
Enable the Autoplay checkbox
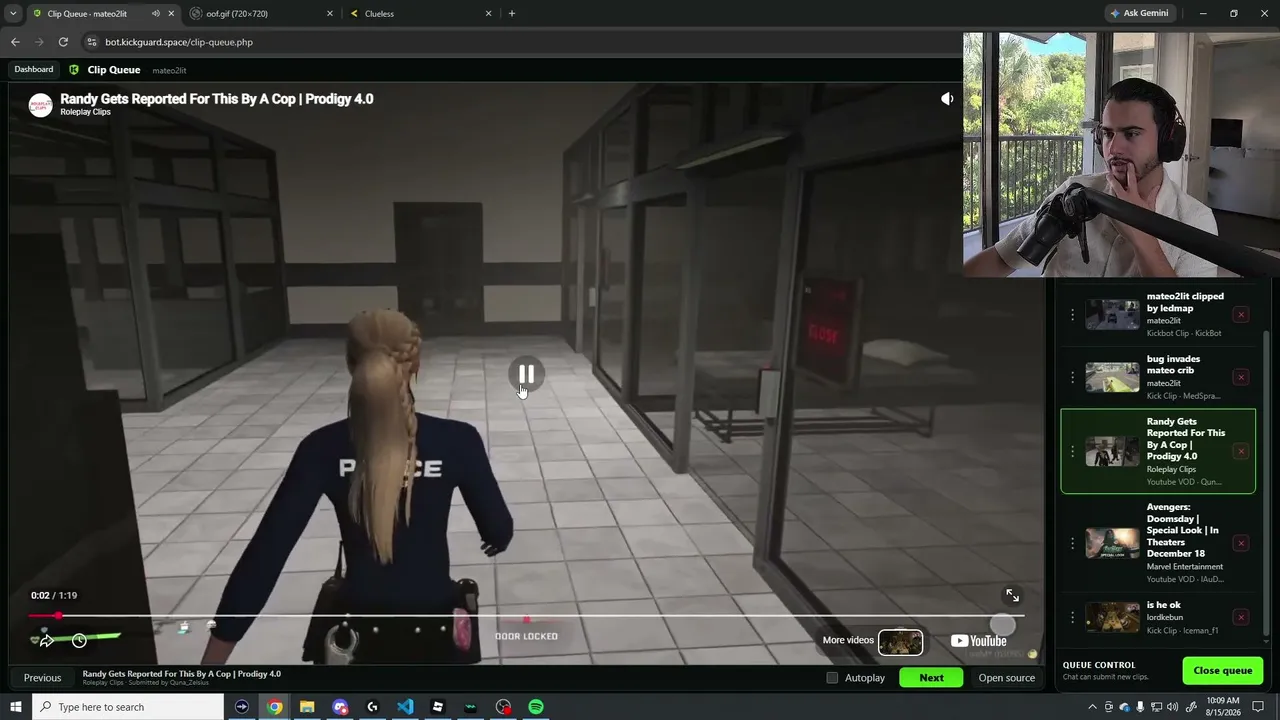(832, 678)
